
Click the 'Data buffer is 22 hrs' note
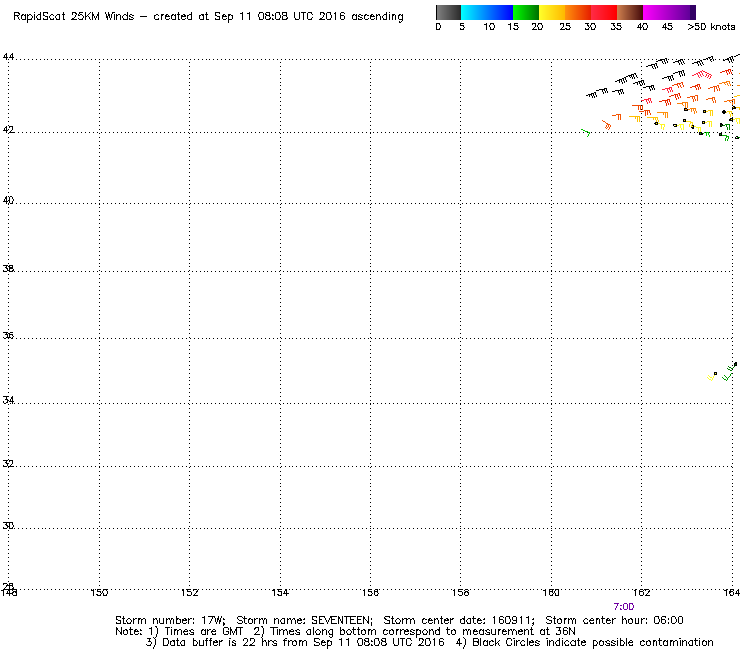coord(210,642)
